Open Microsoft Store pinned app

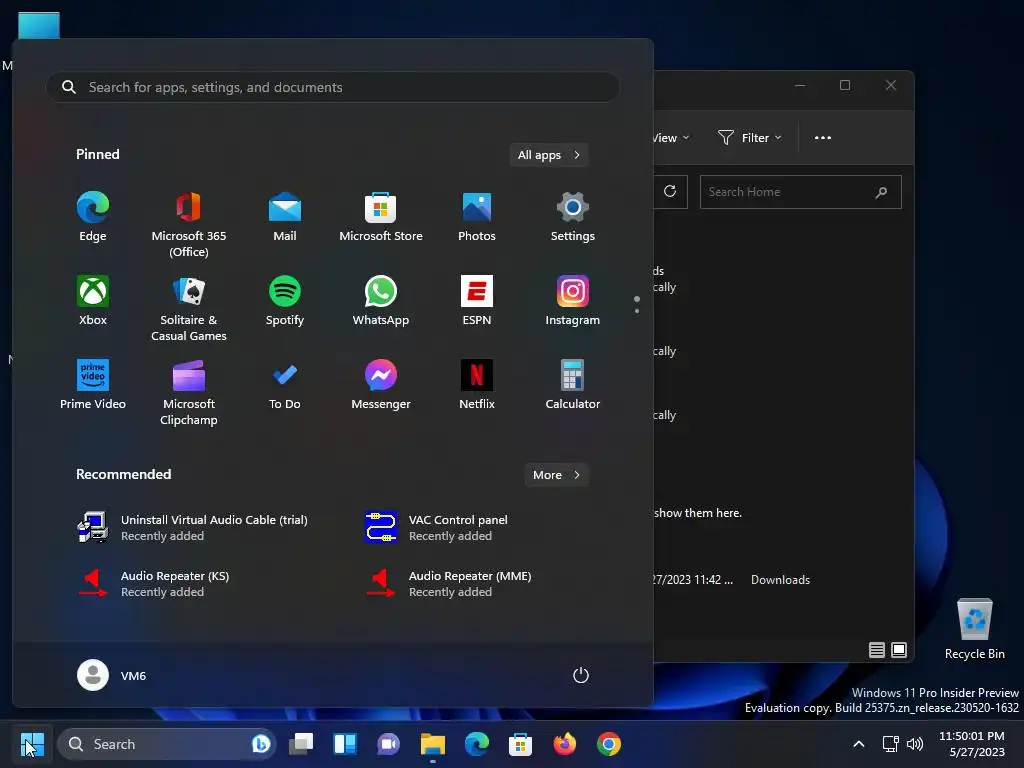tap(381, 218)
